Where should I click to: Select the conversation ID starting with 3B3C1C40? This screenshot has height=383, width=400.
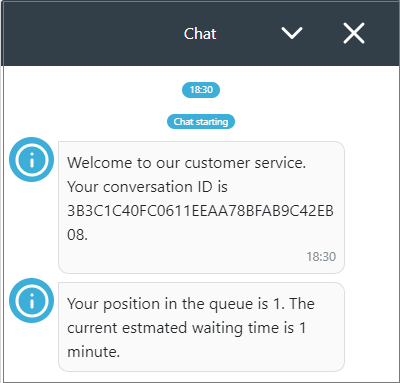(200, 211)
